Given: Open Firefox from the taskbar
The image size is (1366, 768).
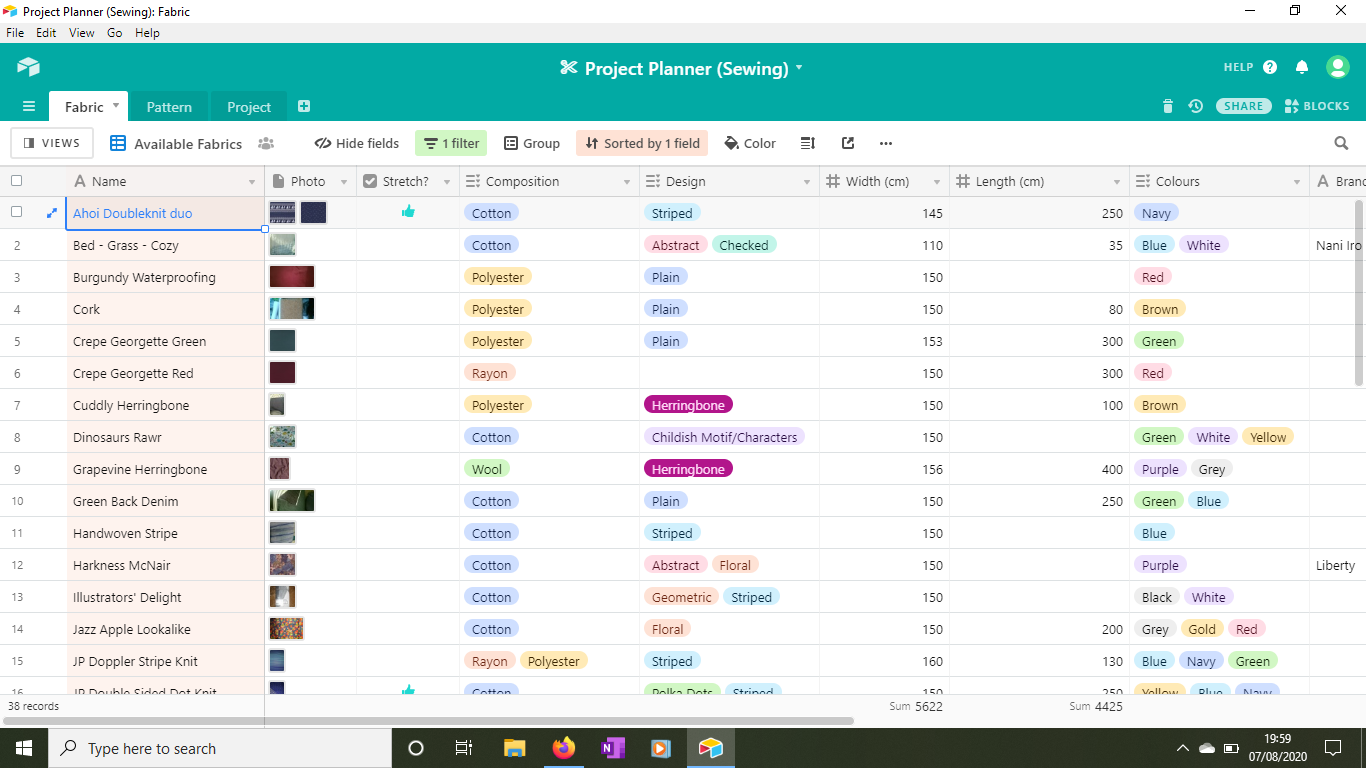Looking at the screenshot, I should point(564,748).
